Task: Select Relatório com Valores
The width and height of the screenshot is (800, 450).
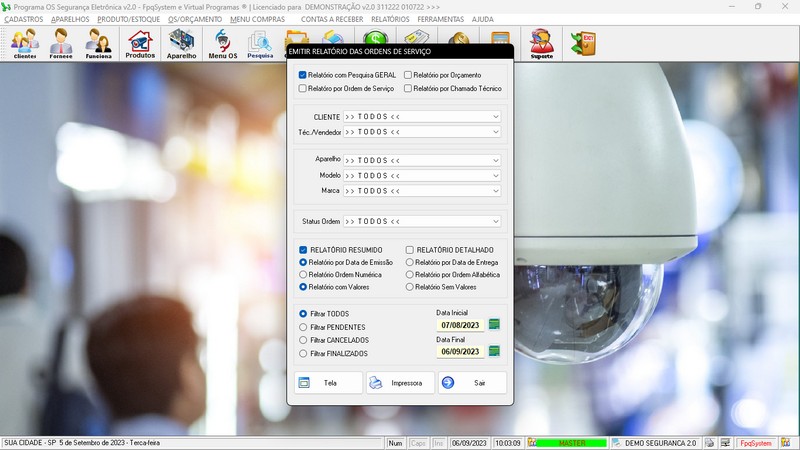Action: [x=303, y=287]
